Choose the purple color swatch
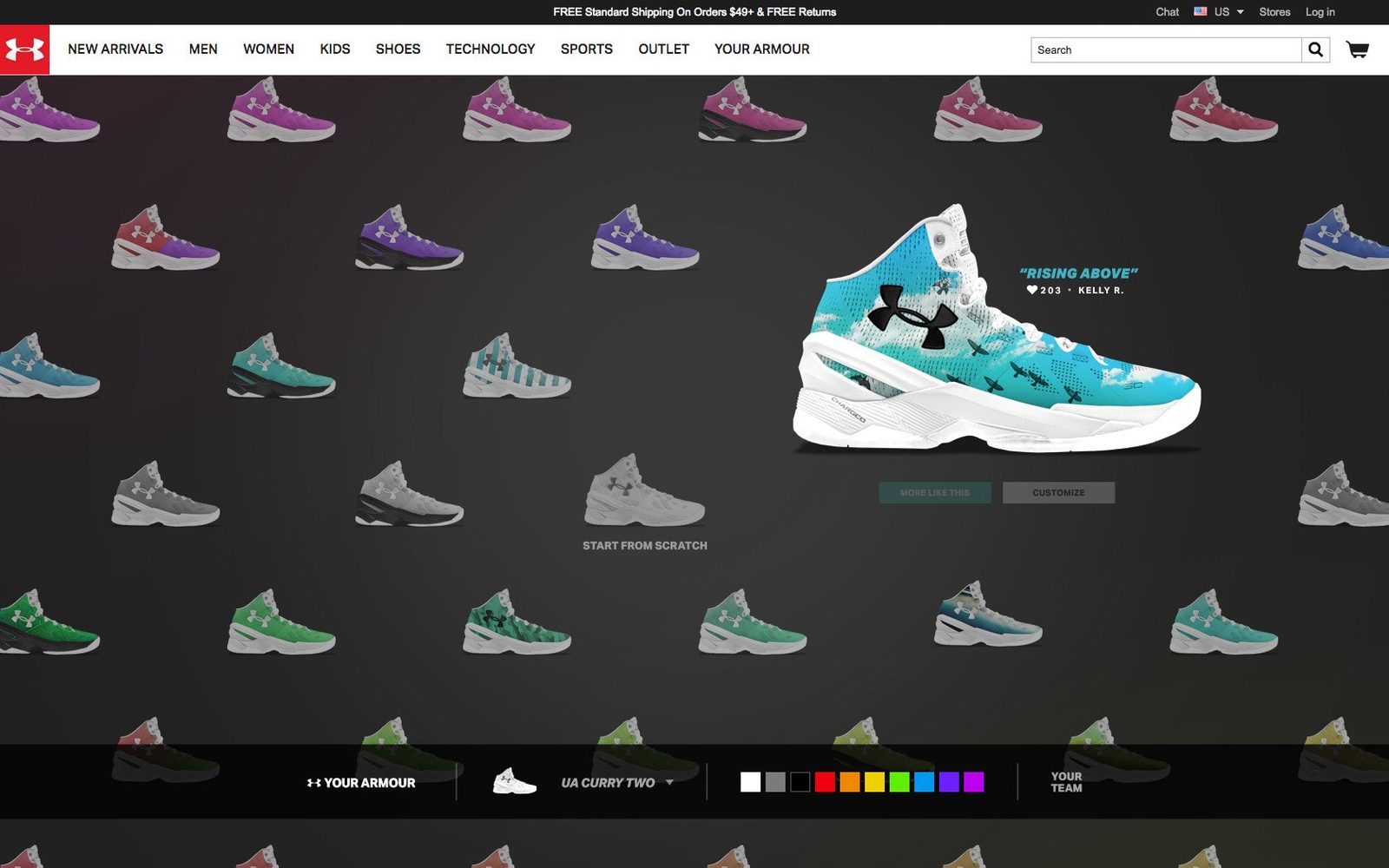 point(949,782)
